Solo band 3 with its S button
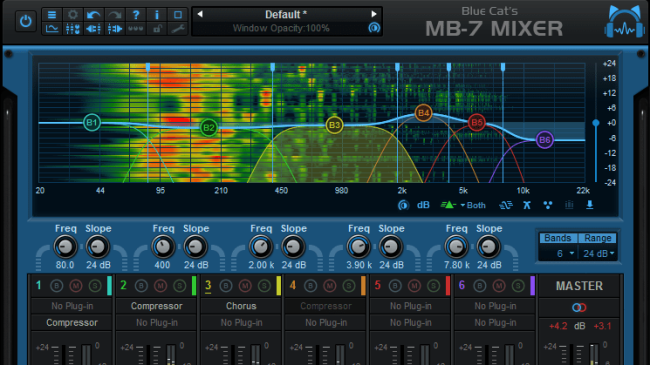650x365 pixels. pos(264,286)
